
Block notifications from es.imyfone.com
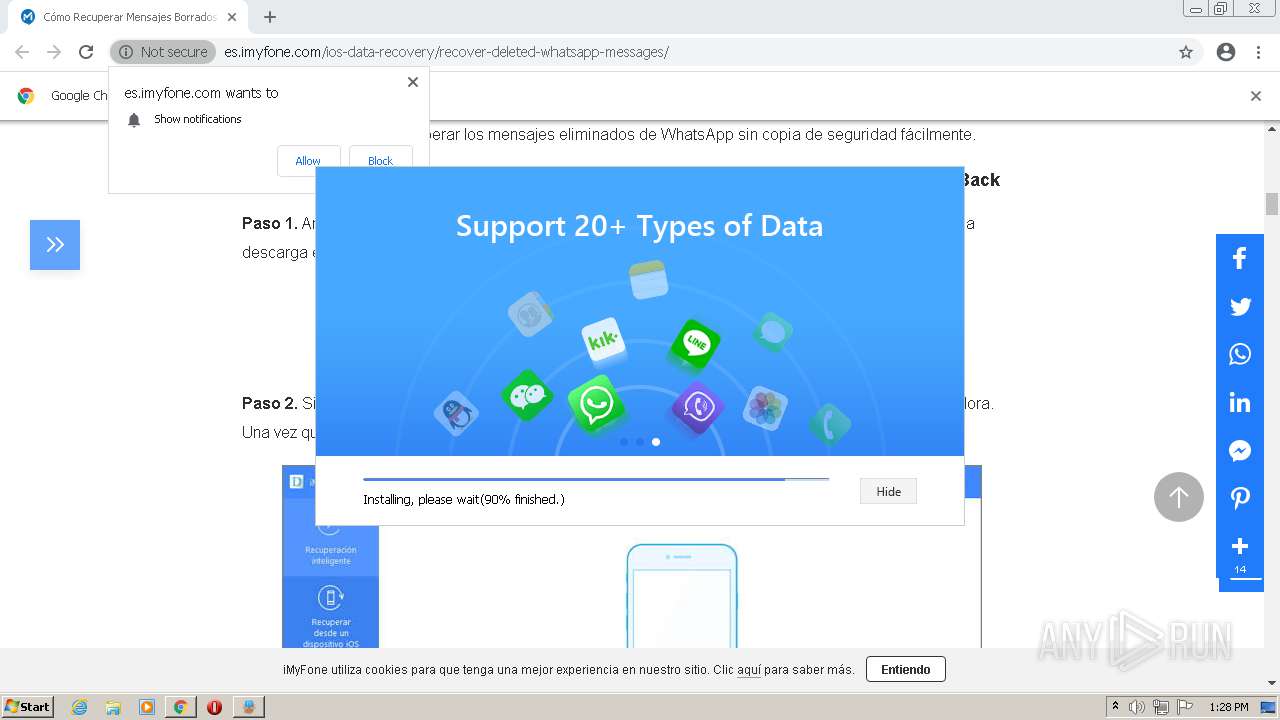click(380, 161)
